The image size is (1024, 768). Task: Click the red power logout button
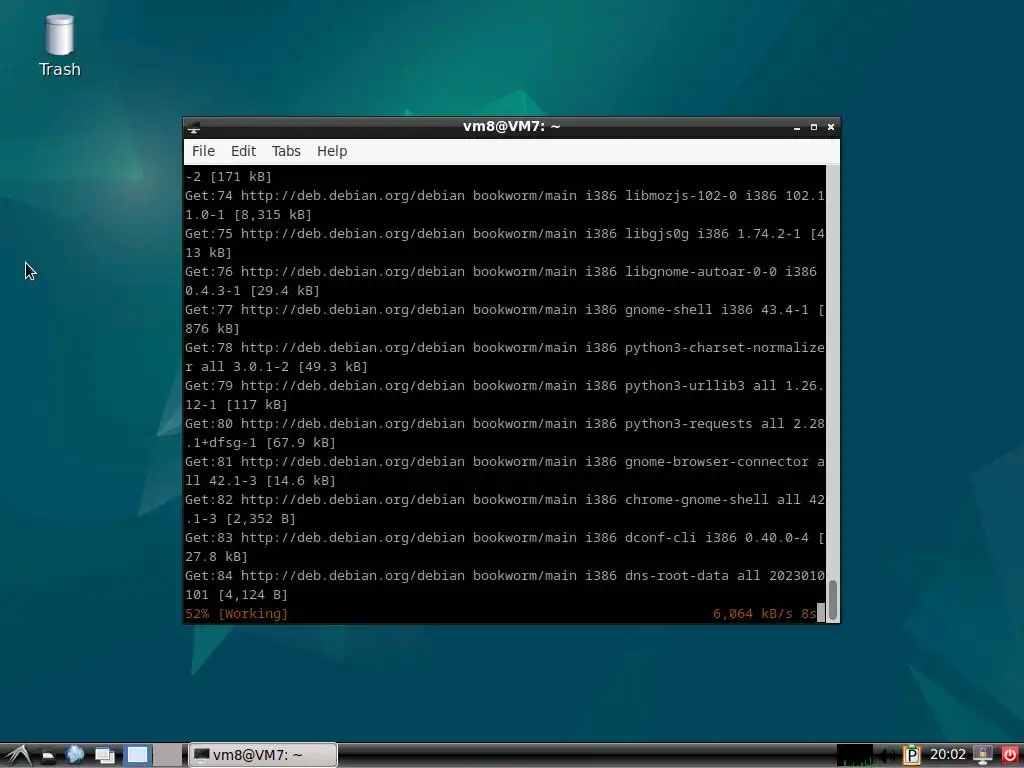pyautogui.click(x=1010, y=755)
